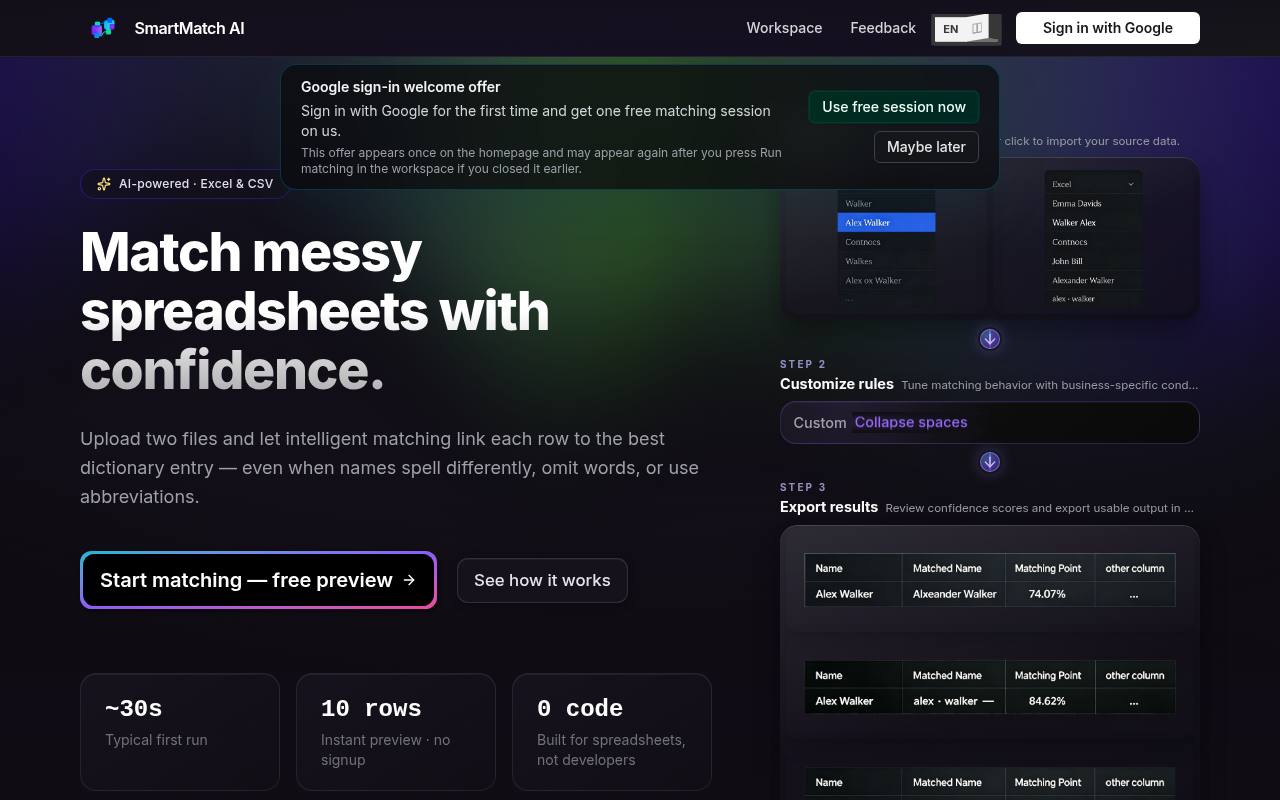Click the Custom rules input field
This screenshot has width=1280, height=800.
pos(990,422)
